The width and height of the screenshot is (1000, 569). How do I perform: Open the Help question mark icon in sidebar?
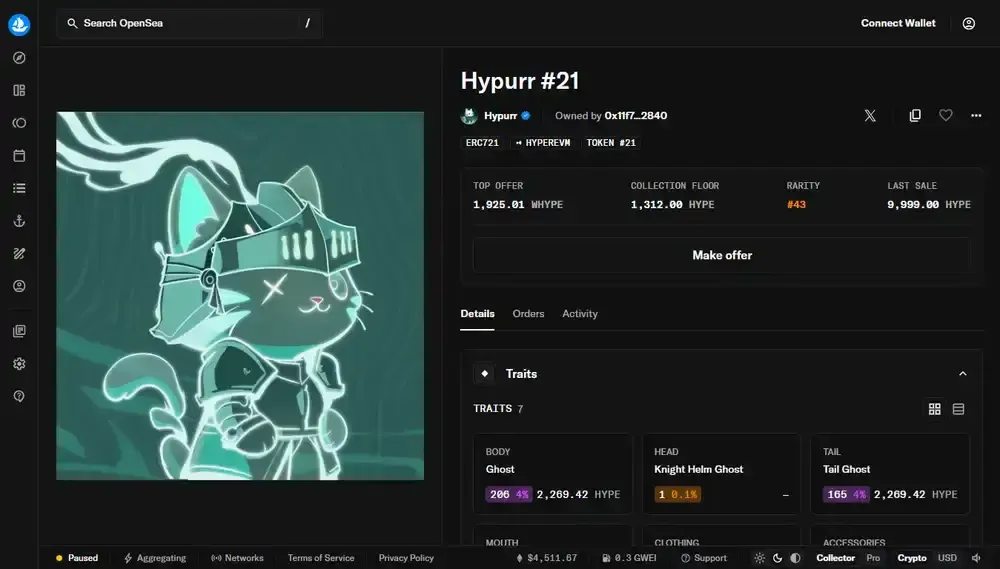(x=19, y=396)
